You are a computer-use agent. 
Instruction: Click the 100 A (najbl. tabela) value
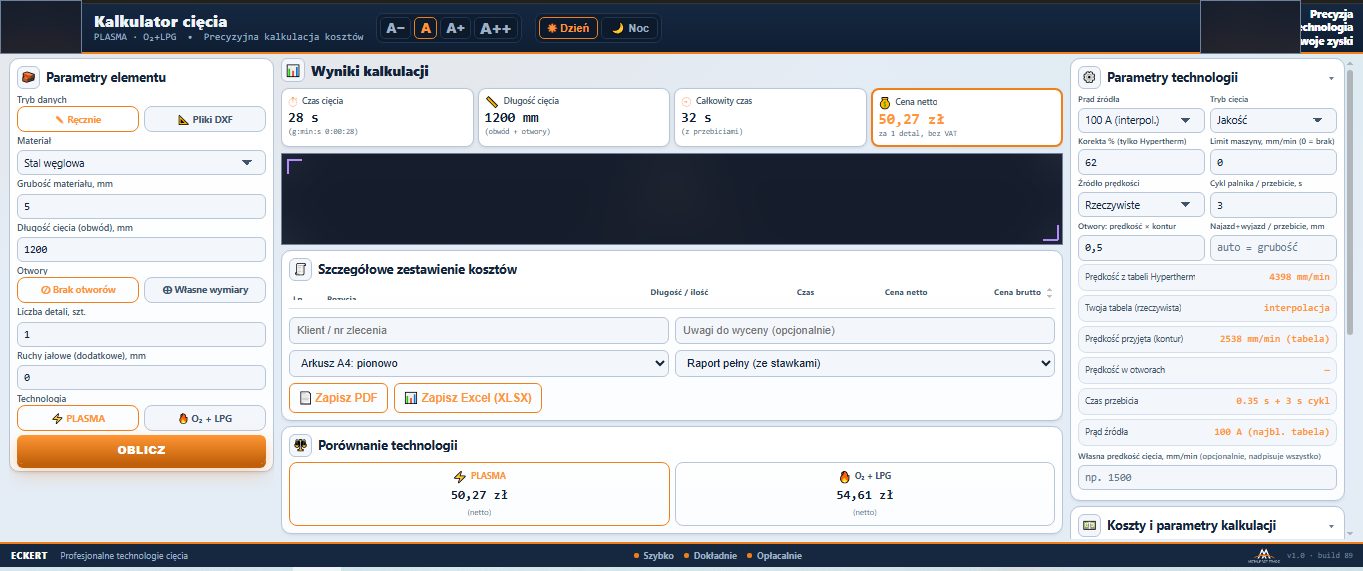click(1272, 431)
